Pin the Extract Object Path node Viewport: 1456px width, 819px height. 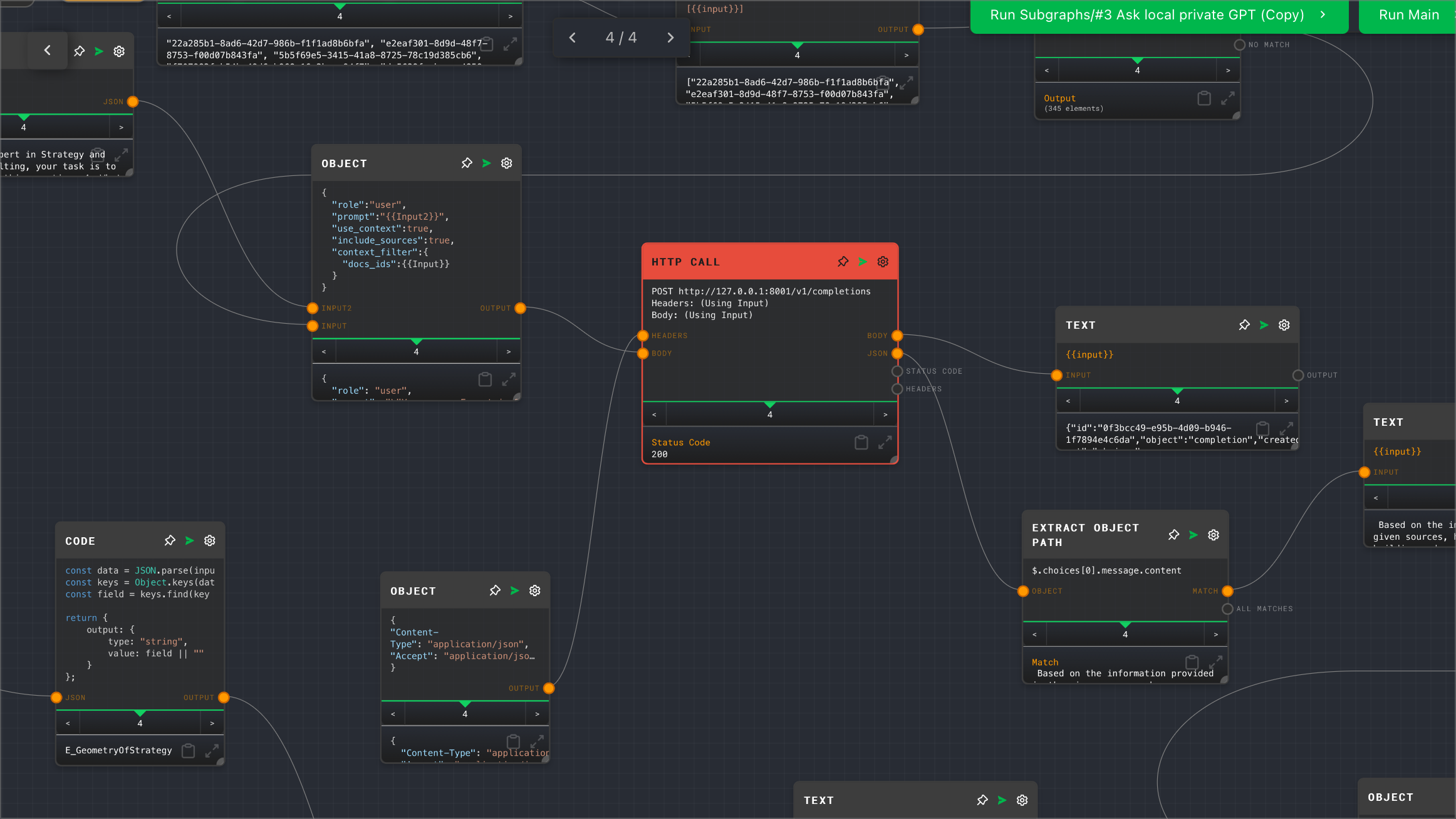click(1174, 535)
